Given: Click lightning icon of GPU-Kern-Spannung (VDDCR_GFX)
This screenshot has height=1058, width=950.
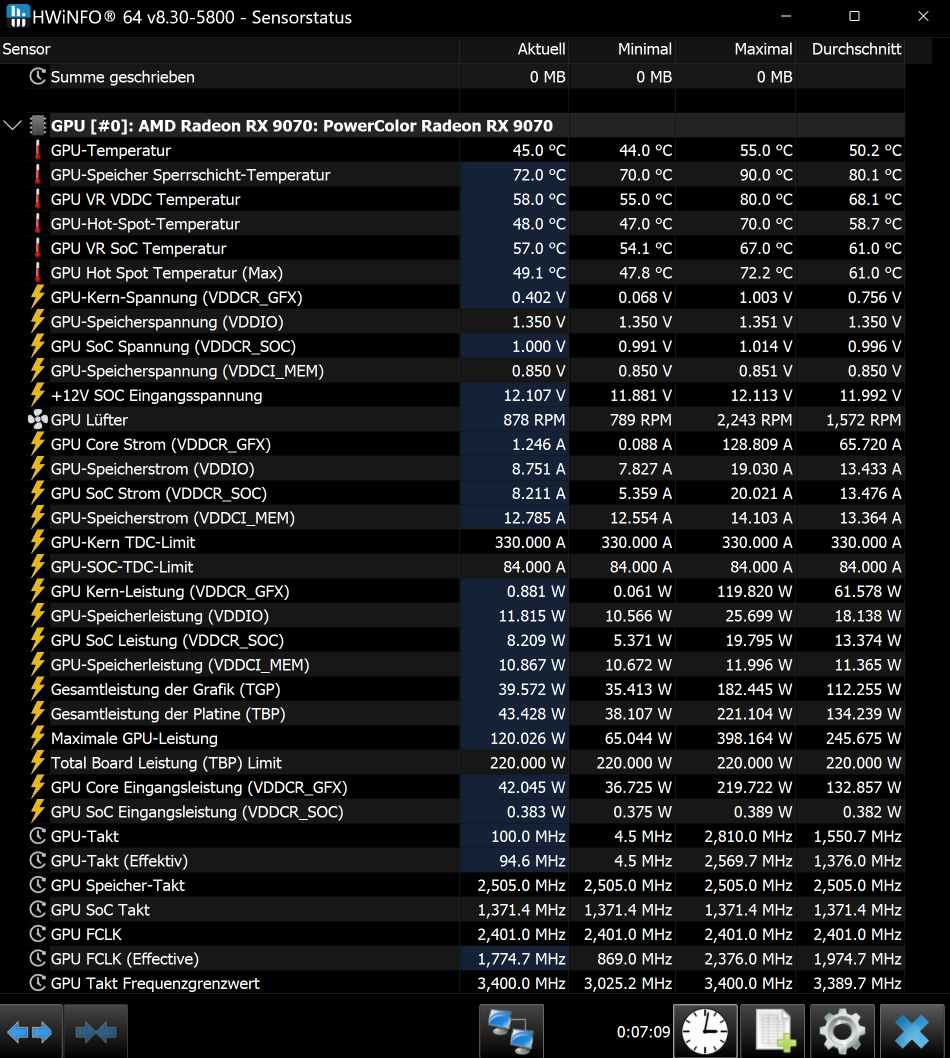Looking at the screenshot, I should [38, 297].
